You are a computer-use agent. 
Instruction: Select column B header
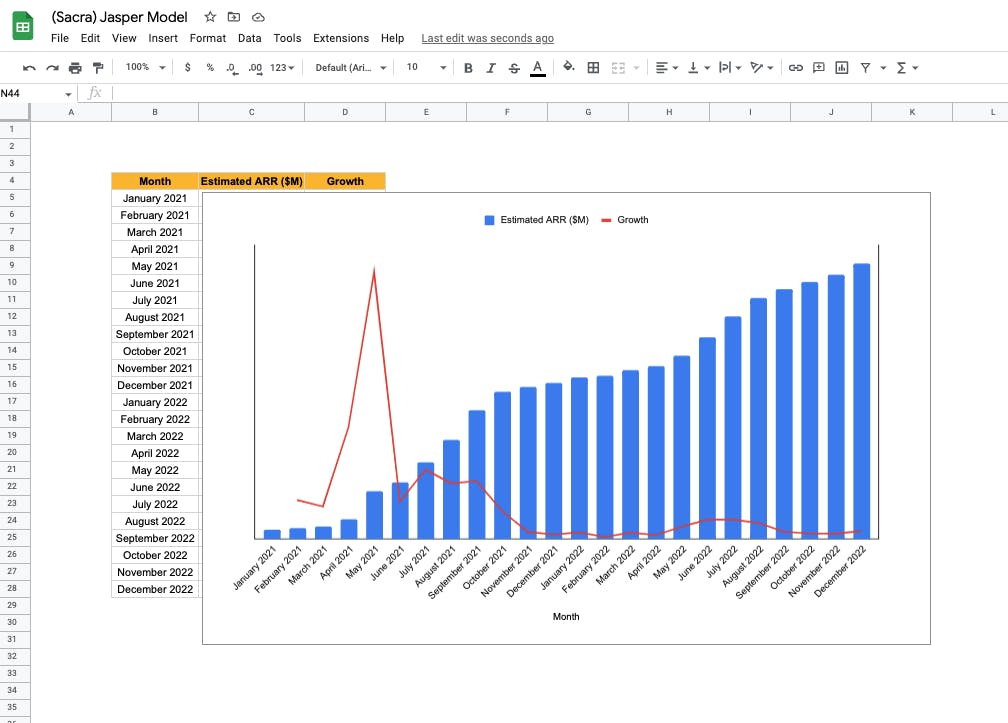(155, 112)
